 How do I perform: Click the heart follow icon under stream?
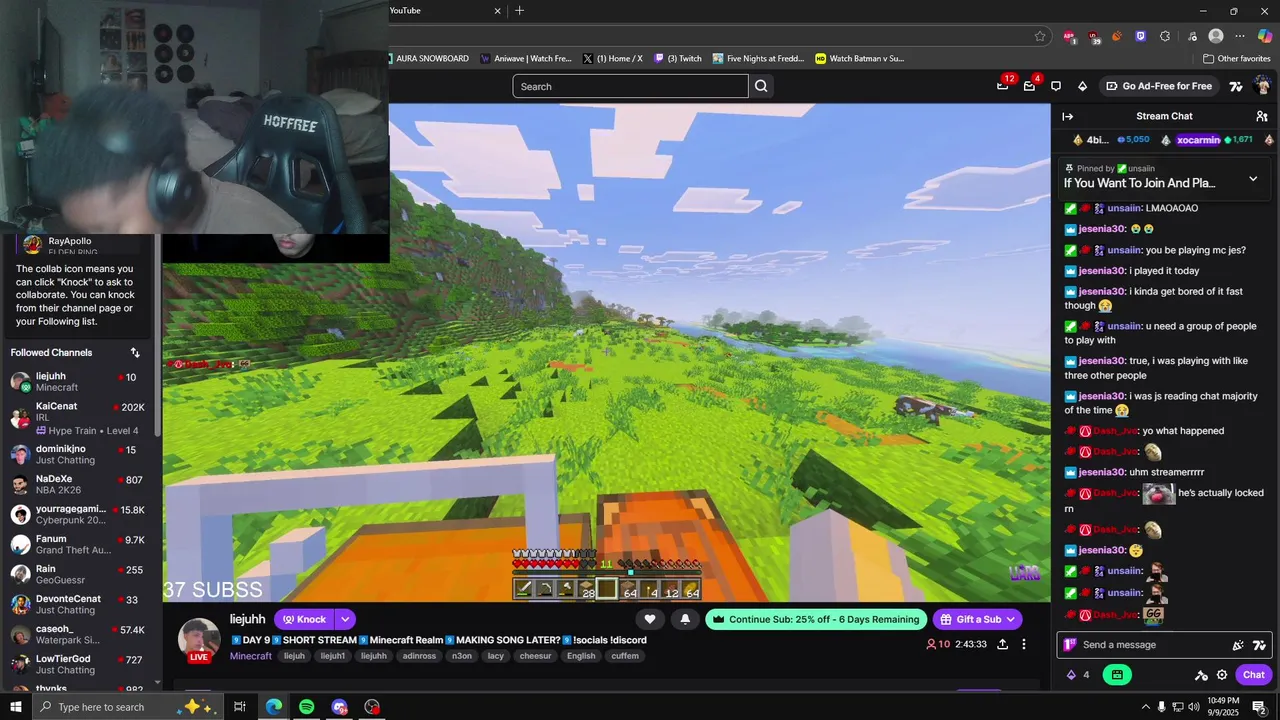[650, 619]
